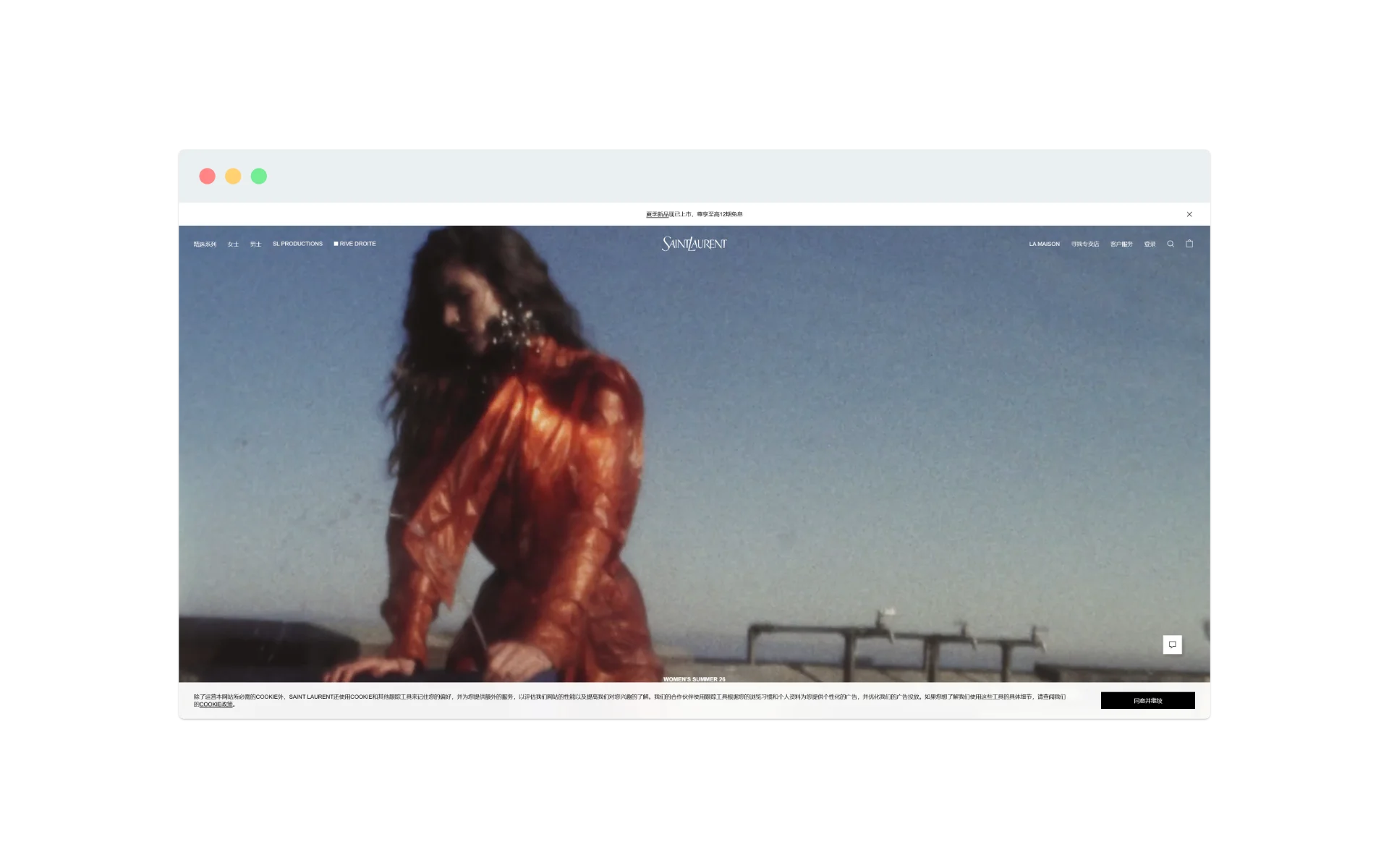Open the SL Productions menu item
1389x868 pixels.
297,244
